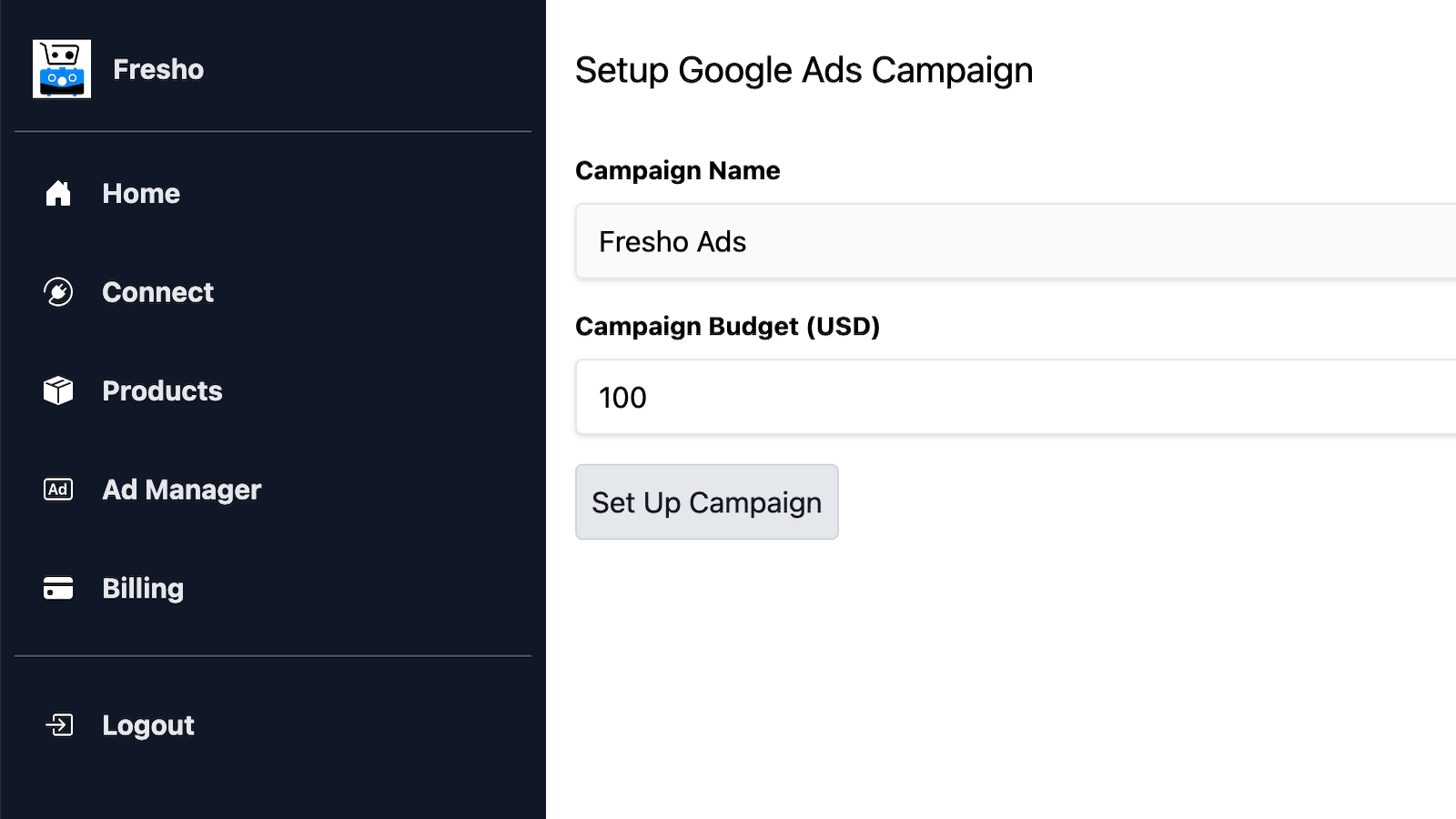1456x819 pixels.
Task: Open the Billing page
Action: click(x=273, y=588)
